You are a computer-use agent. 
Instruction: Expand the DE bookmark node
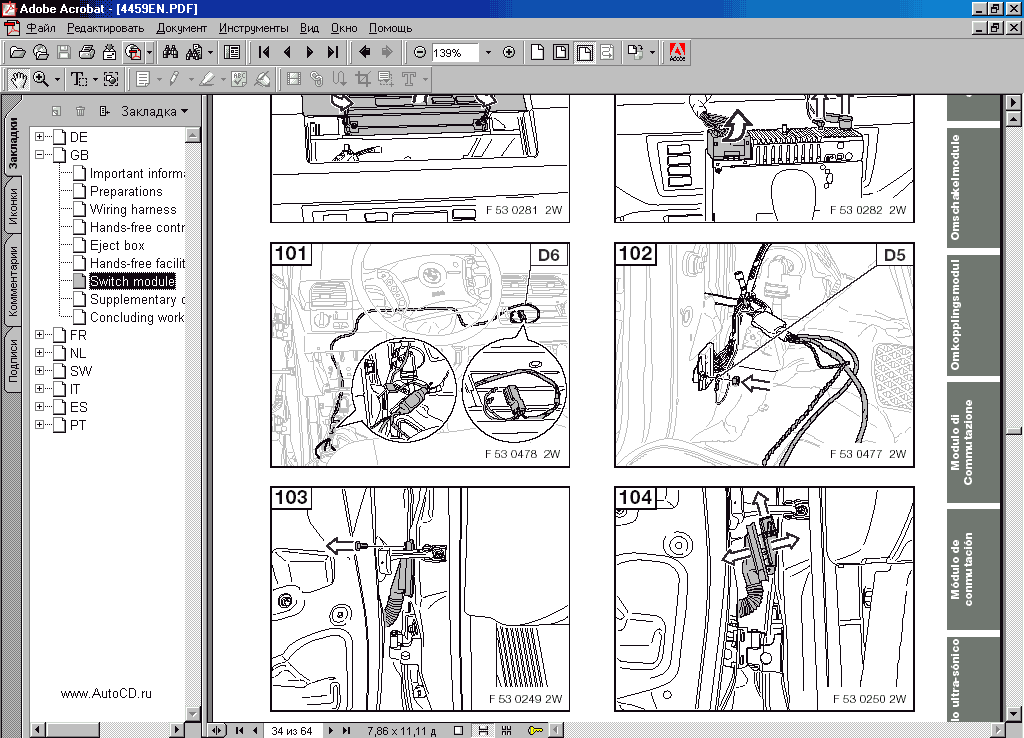click(39, 136)
